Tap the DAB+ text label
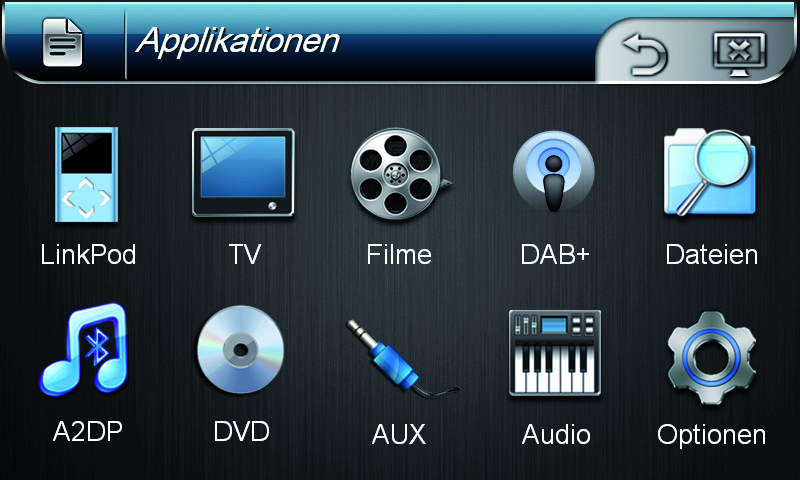The width and height of the screenshot is (800, 480). pos(555,254)
